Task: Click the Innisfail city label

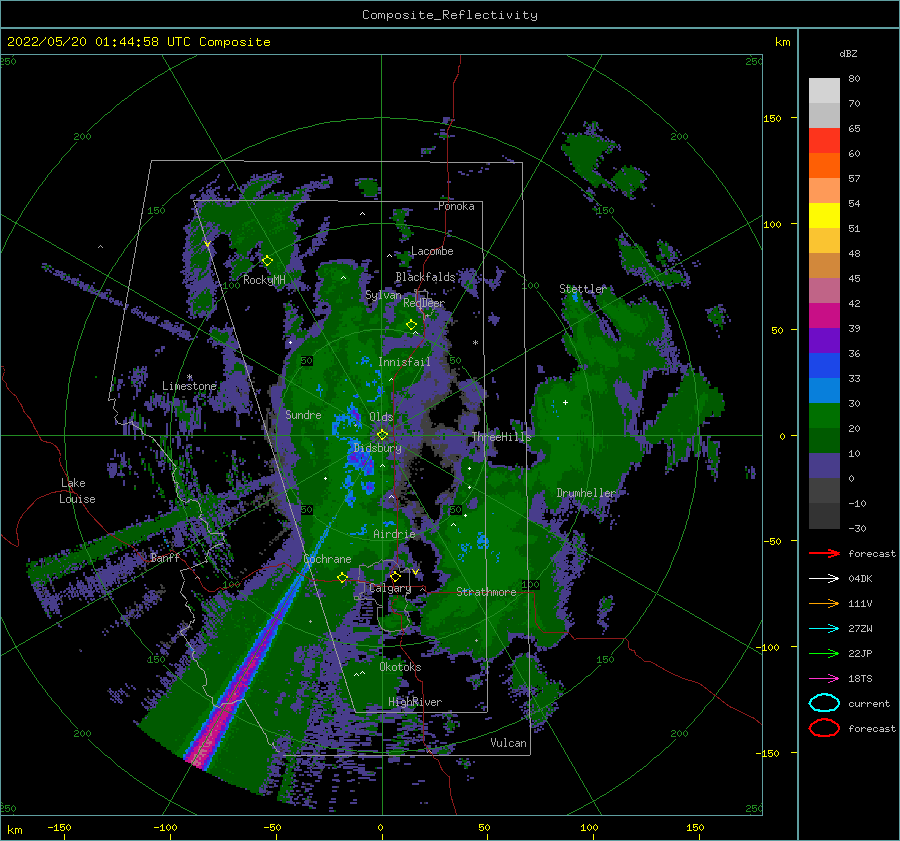Action: [x=404, y=362]
